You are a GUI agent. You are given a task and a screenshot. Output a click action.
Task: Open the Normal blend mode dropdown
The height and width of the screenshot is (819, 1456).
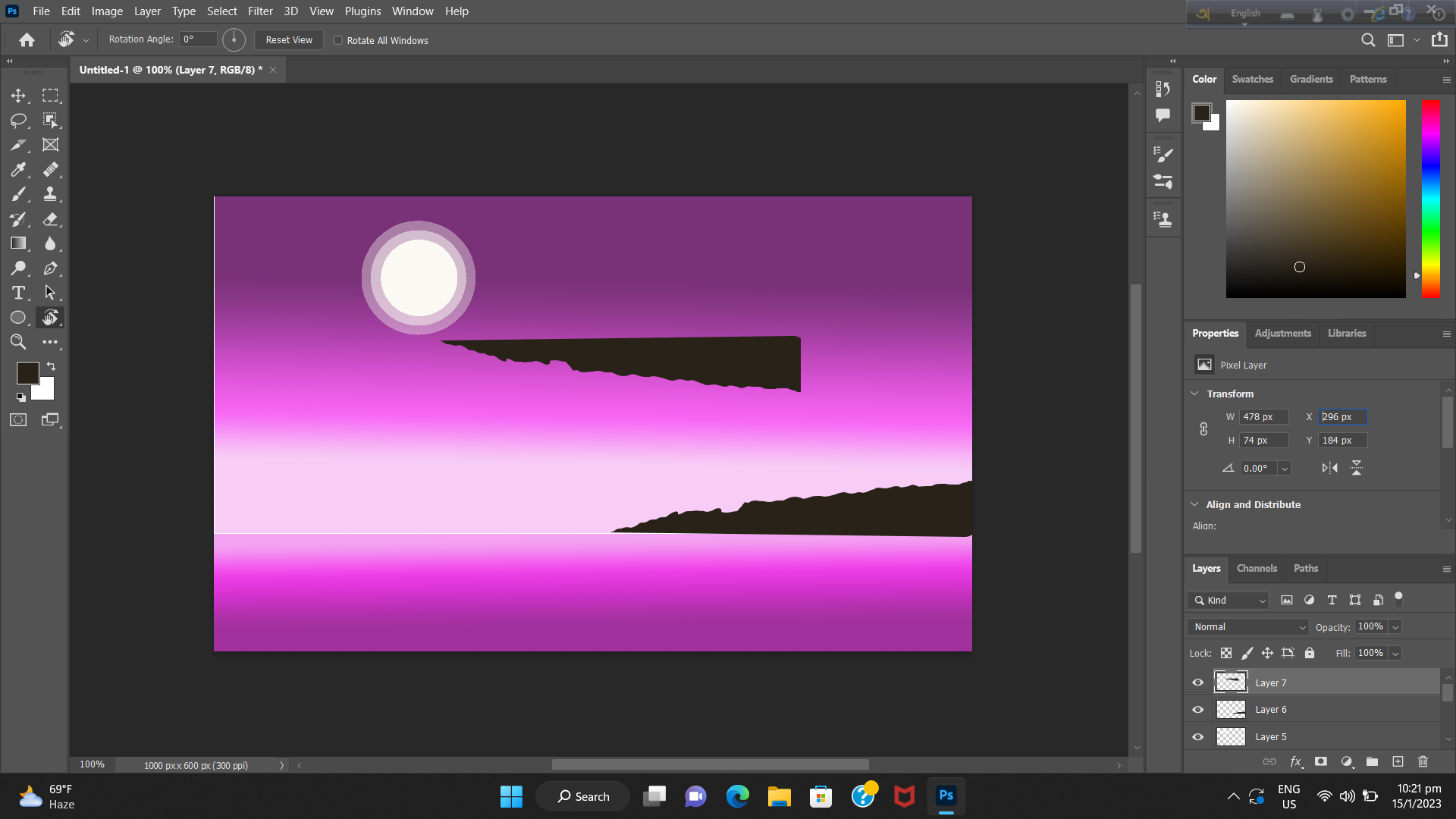click(x=1247, y=627)
